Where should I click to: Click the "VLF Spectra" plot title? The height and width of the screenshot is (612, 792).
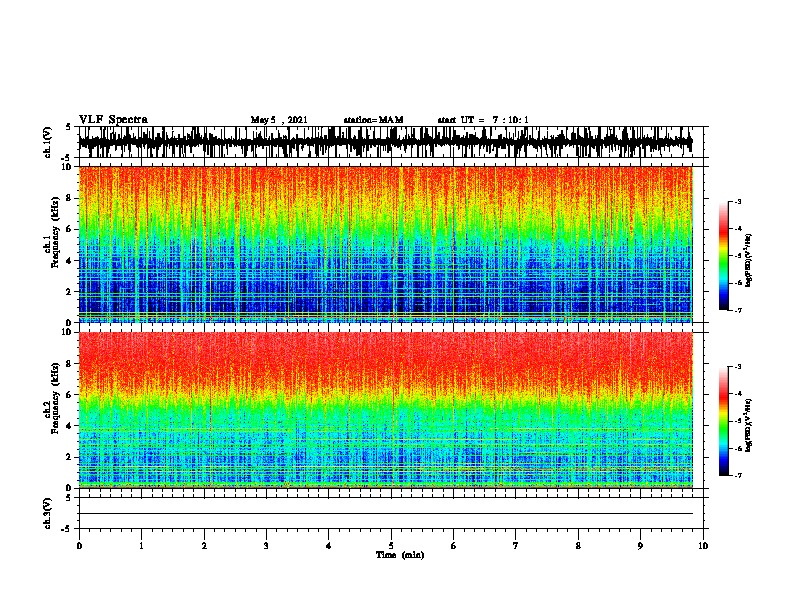click(x=113, y=119)
